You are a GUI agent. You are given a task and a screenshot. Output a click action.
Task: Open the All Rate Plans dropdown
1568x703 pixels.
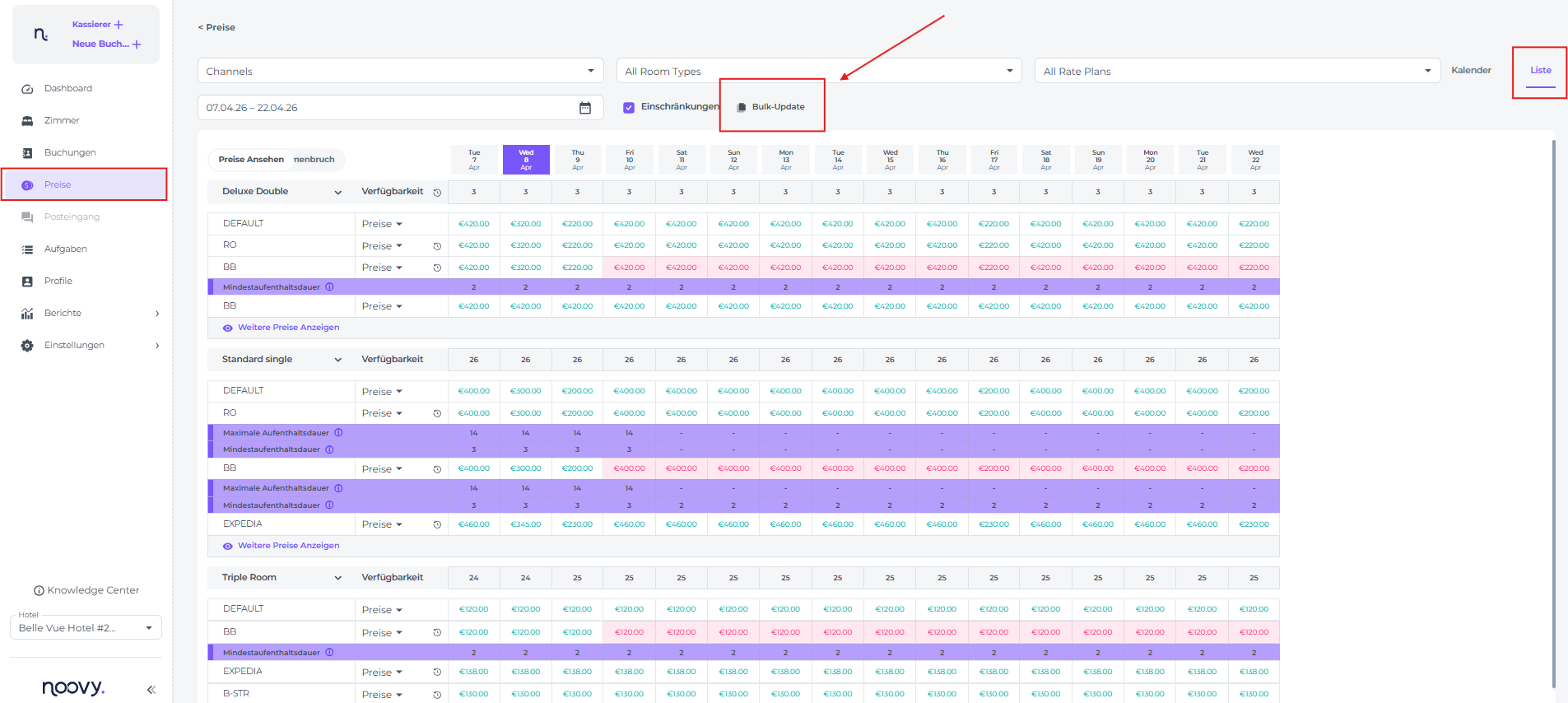click(x=1236, y=71)
